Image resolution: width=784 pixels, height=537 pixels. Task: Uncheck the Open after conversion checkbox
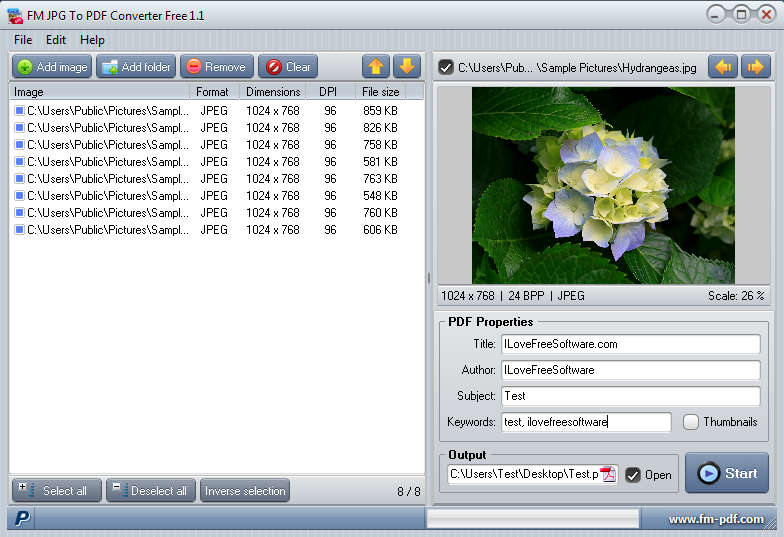click(x=633, y=475)
